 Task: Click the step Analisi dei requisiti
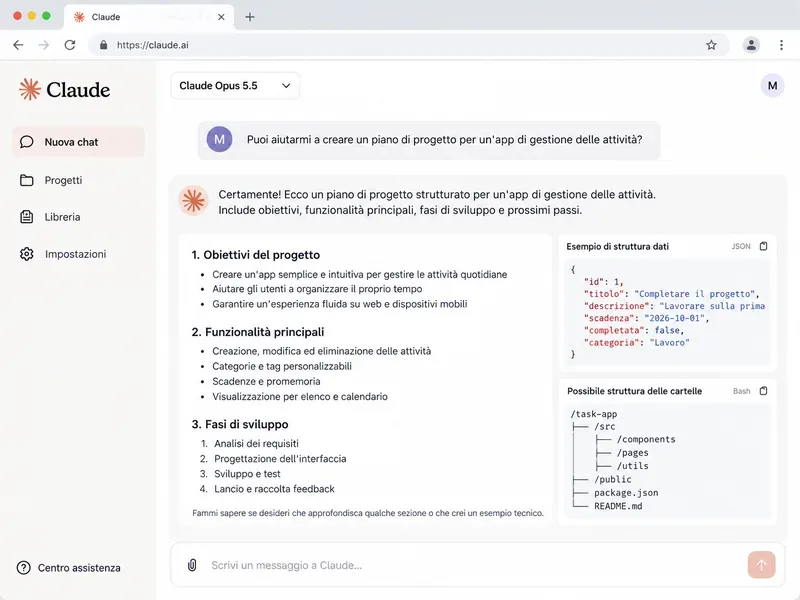(256, 443)
